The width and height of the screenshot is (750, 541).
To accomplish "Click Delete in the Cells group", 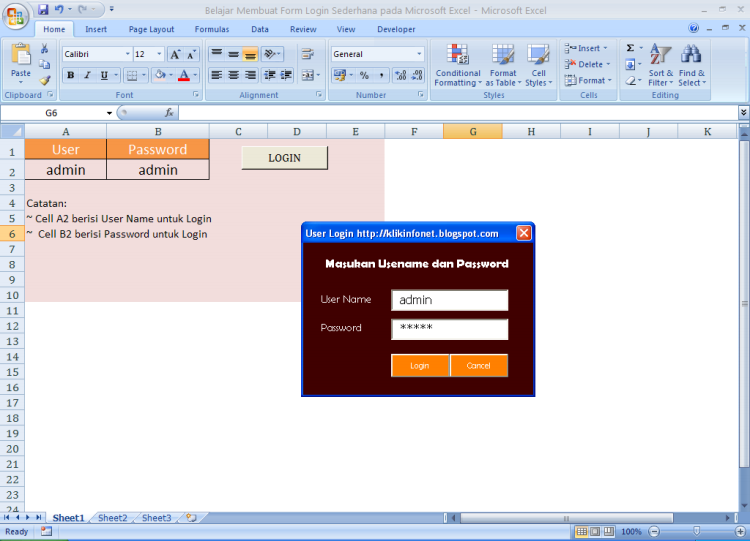I will 588,64.
